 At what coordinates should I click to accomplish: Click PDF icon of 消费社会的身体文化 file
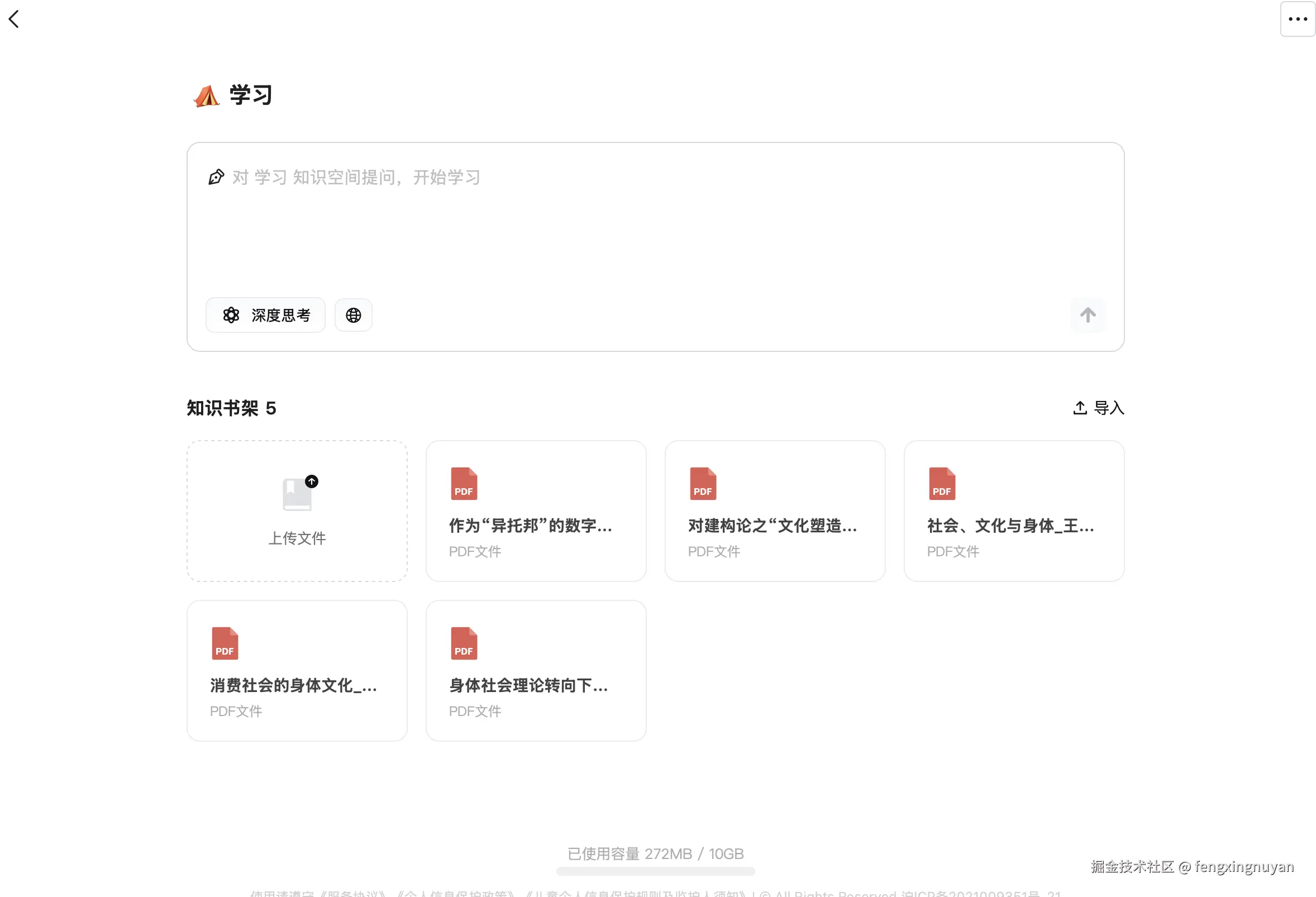click(x=225, y=643)
